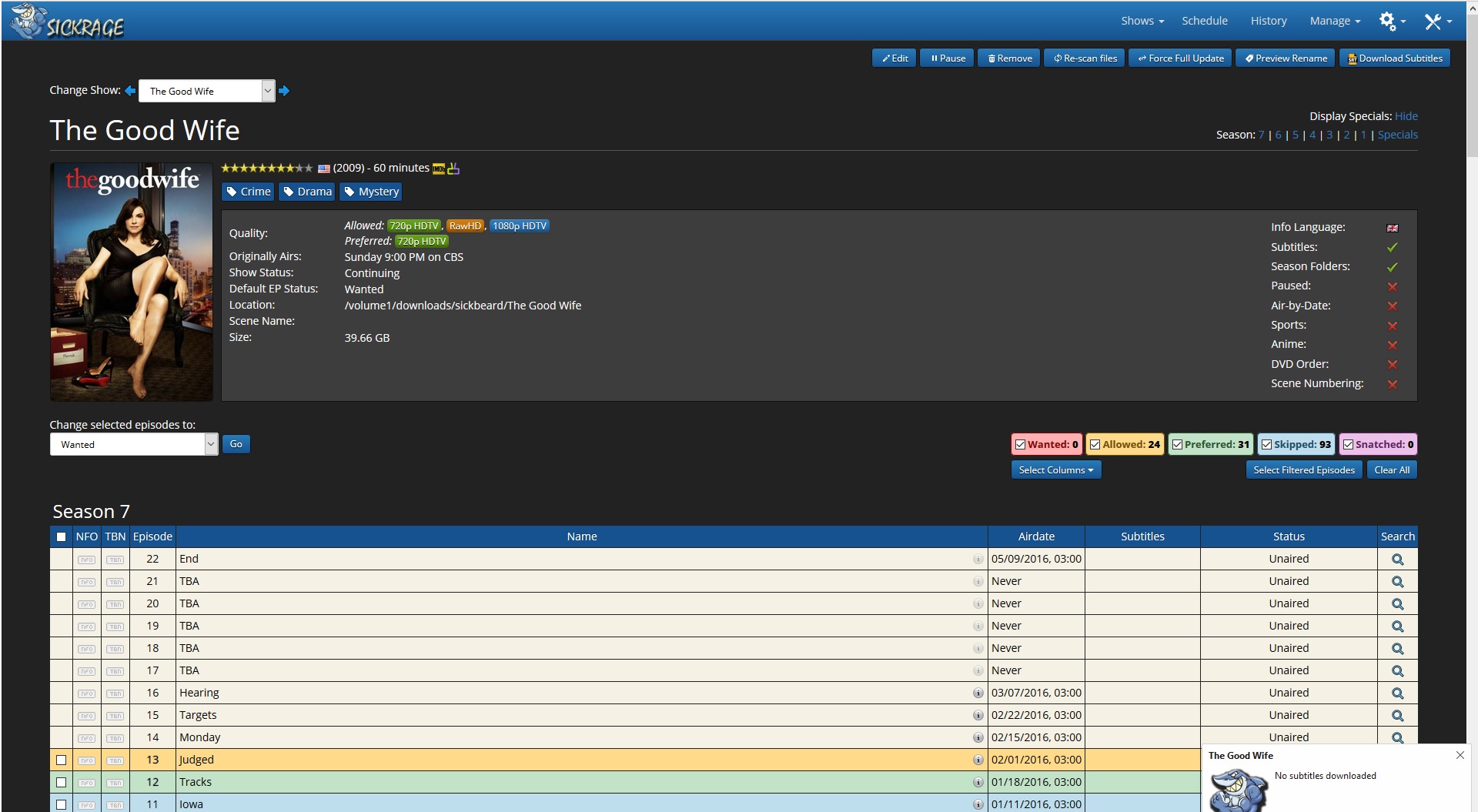Toggle the Allowed: 24 filter checkbox
Screen dimensions: 1478x812
(x=1095, y=445)
